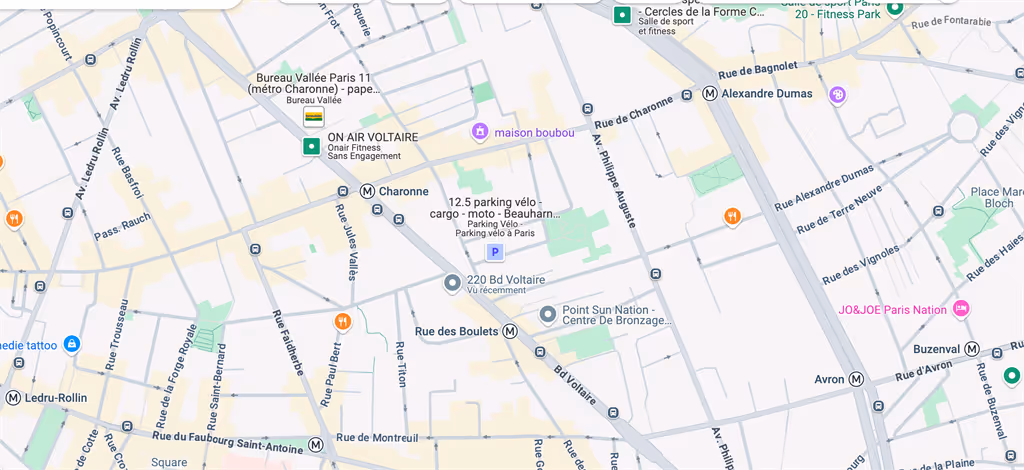The width and height of the screenshot is (1024, 470).
Task: Open the JO&JOE Paris Nation hotel icon
Action: tap(961, 309)
